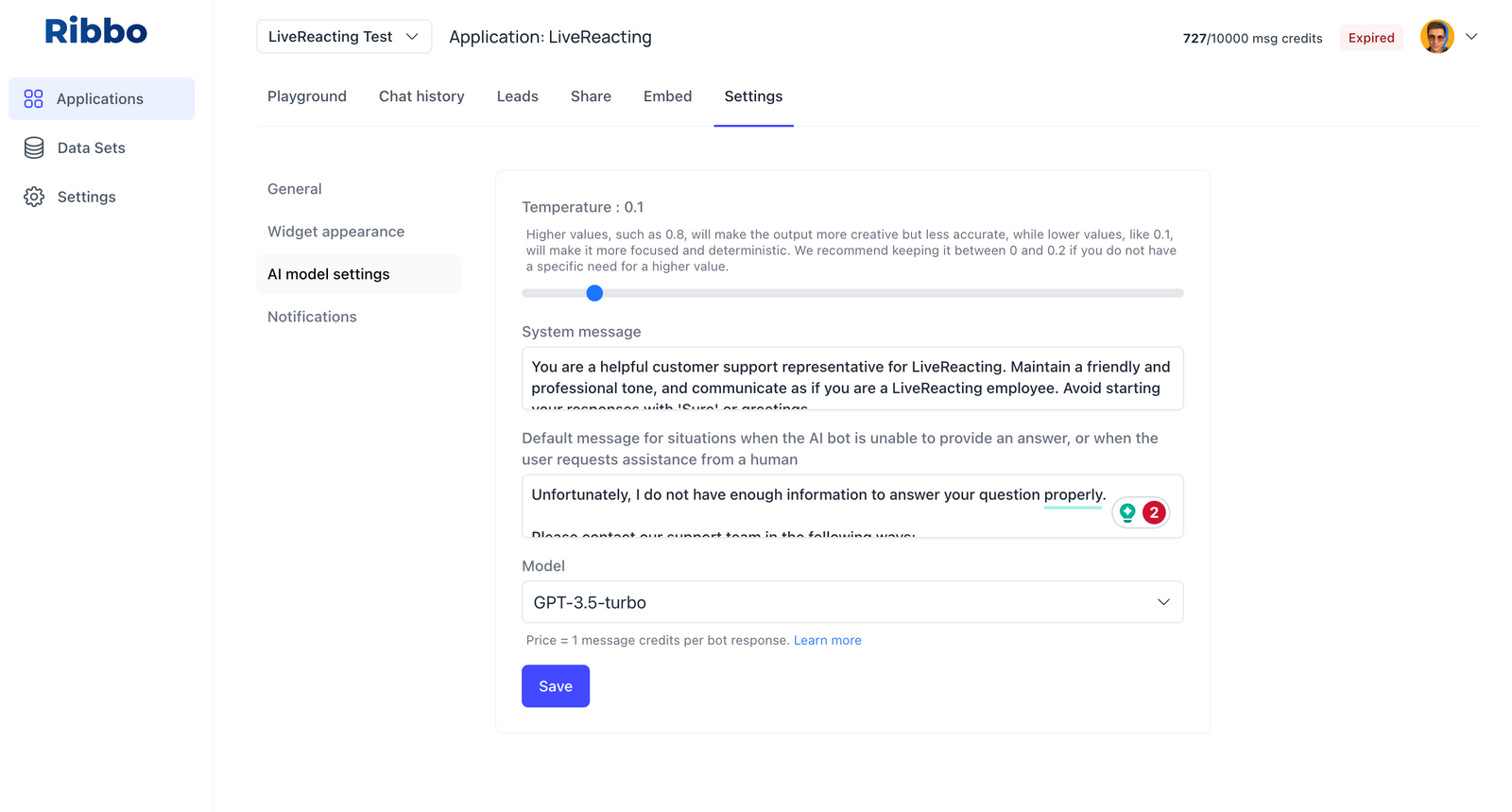Screen dimensions: 1512x812
Task: Click the 727/10000 msg credits counter
Action: coord(1252,38)
